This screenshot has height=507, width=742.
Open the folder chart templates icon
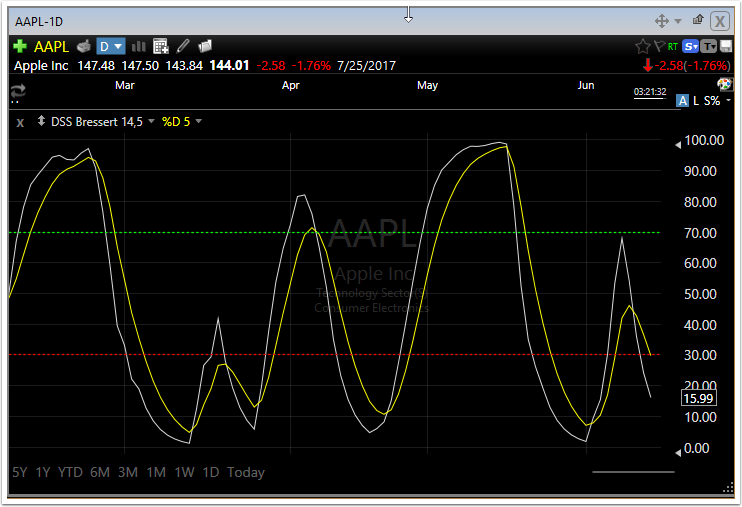pos(205,46)
